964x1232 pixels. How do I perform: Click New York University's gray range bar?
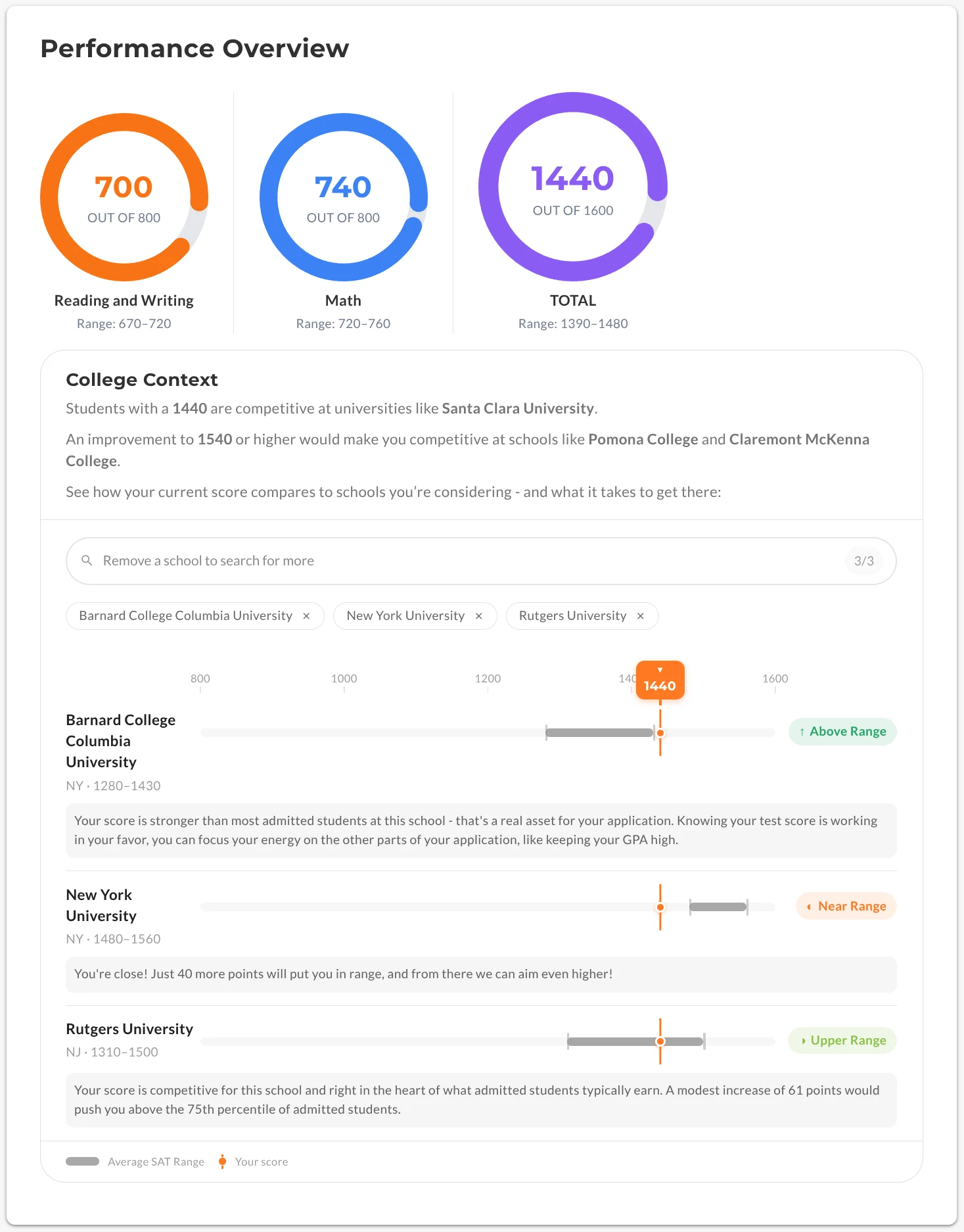coord(718,907)
